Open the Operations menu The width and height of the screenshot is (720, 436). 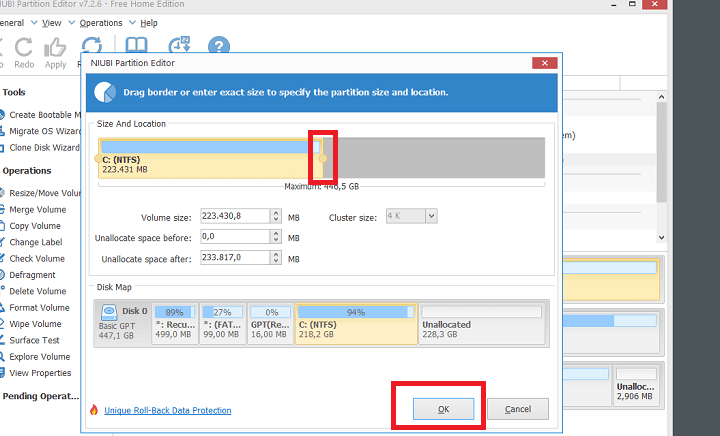tap(101, 23)
